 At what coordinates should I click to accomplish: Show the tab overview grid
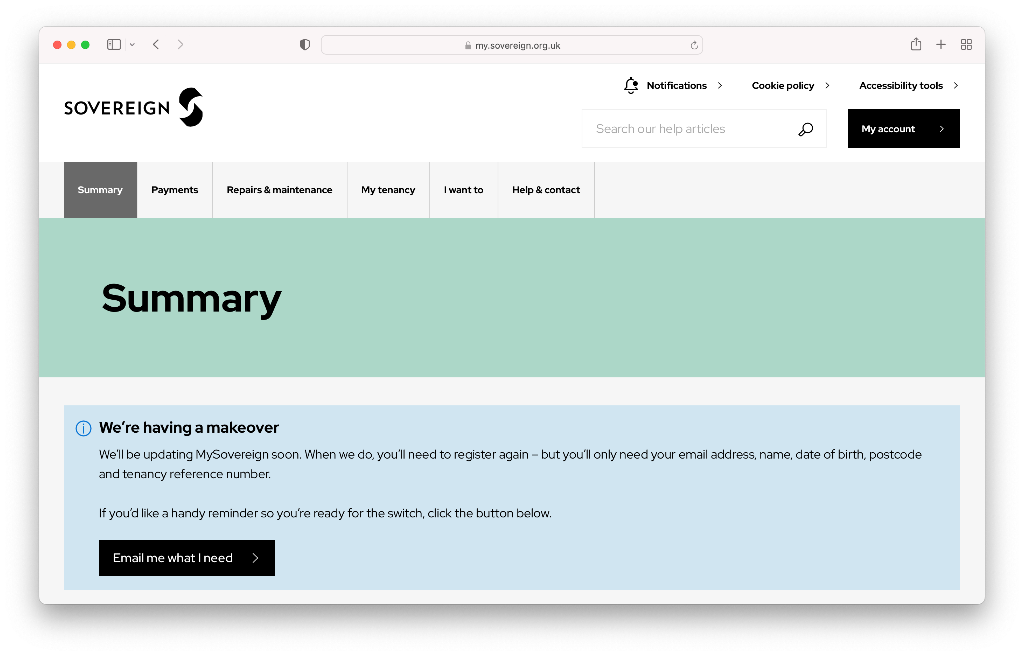click(x=966, y=44)
